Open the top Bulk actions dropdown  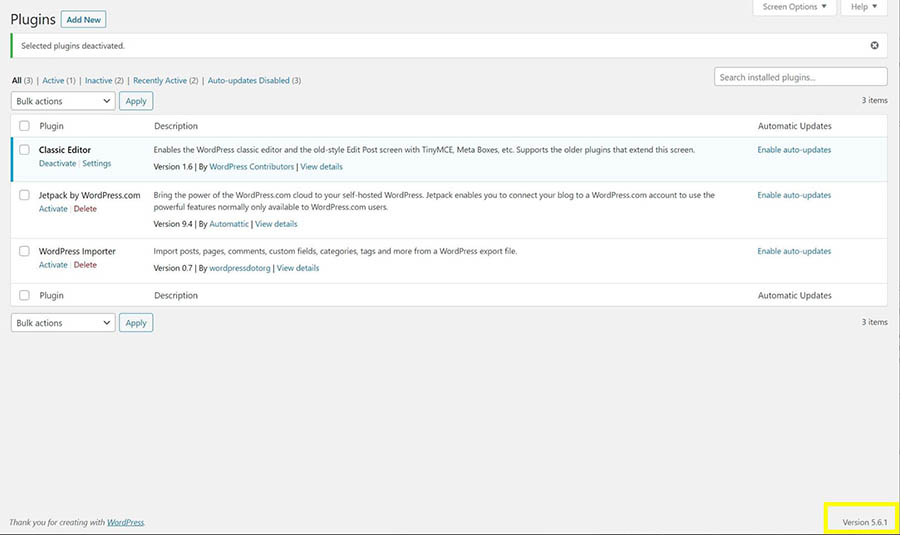coord(63,101)
